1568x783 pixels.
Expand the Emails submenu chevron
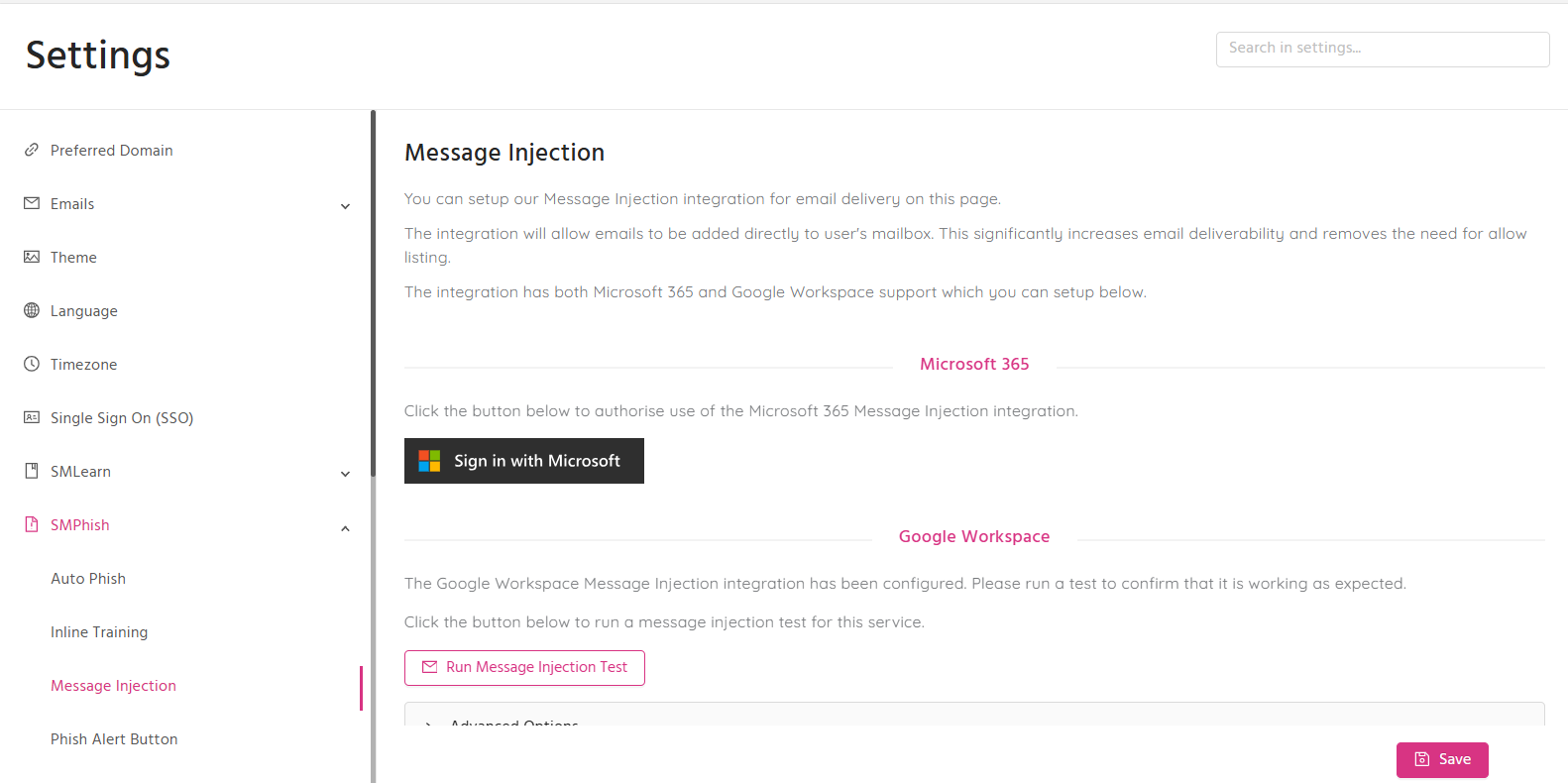(345, 206)
